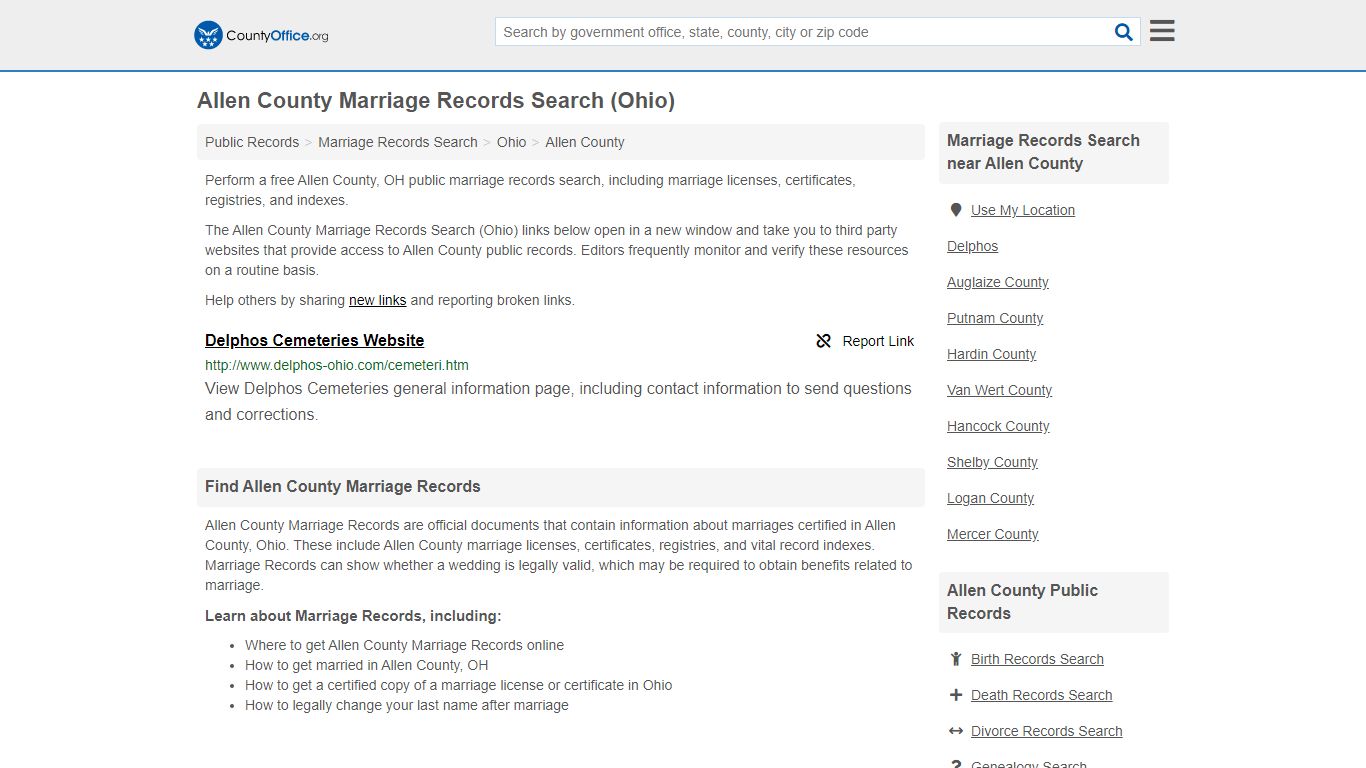
Task: Go to Public Records breadcrumb
Action: pos(252,142)
